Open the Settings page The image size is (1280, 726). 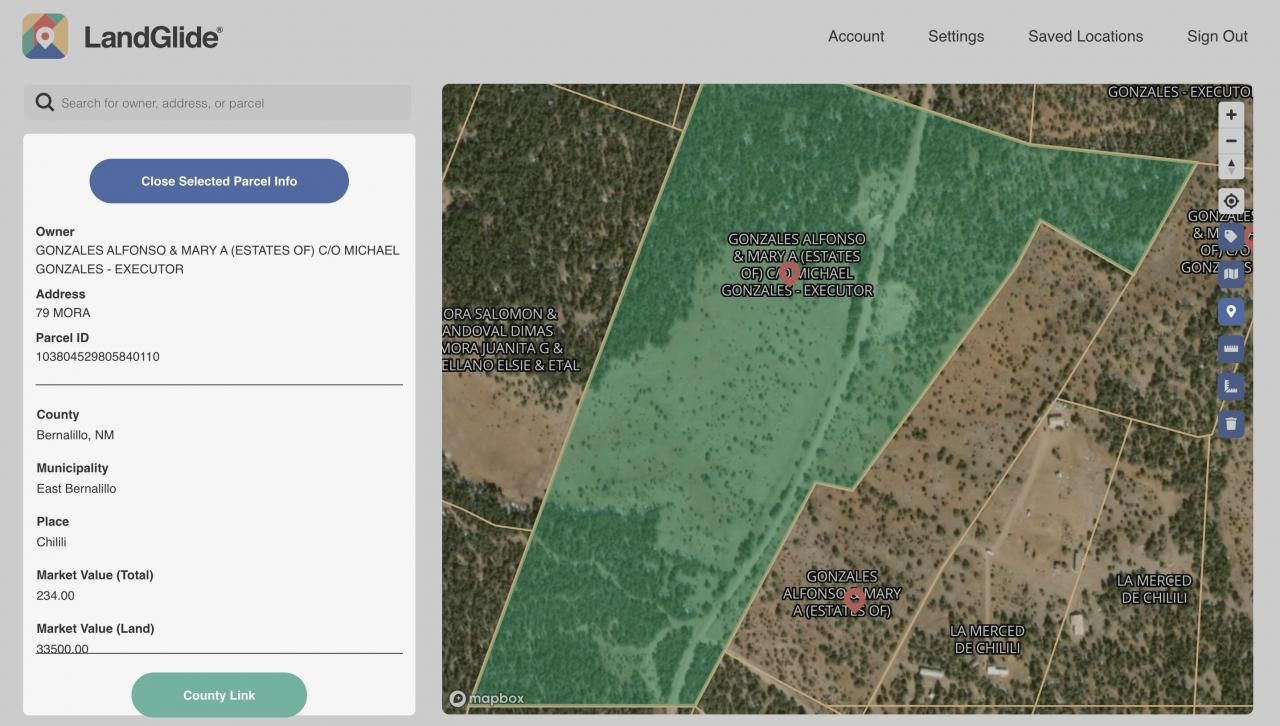tap(955, 36)
